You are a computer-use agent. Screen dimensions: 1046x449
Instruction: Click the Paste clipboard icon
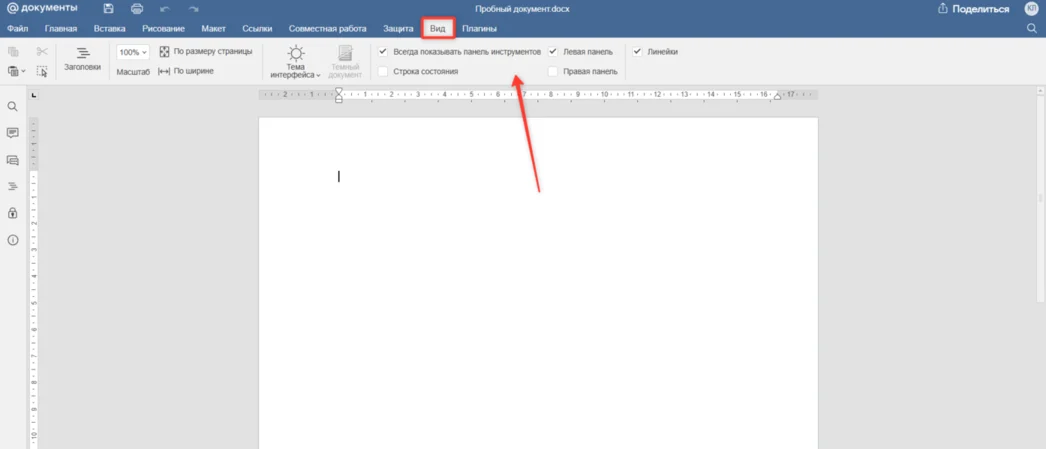pyautogui.click(x=12, y=71)
